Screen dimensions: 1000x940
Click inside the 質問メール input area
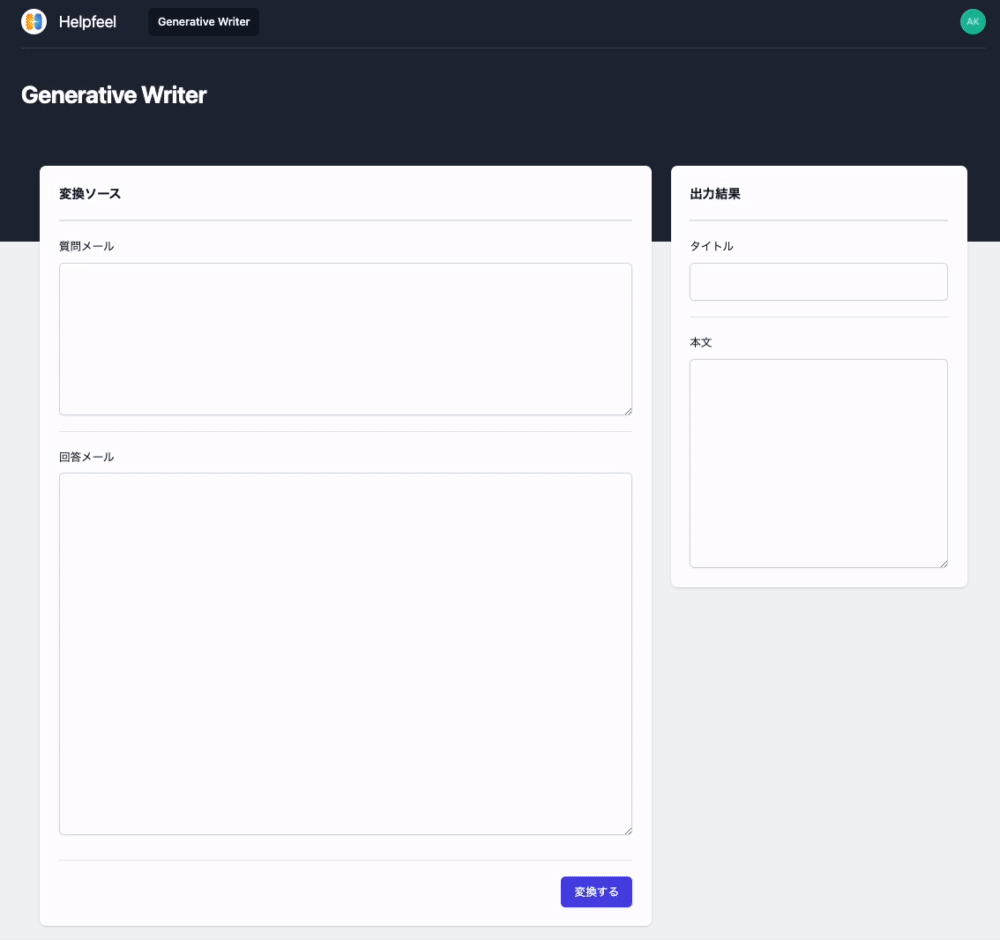point(345,338)
